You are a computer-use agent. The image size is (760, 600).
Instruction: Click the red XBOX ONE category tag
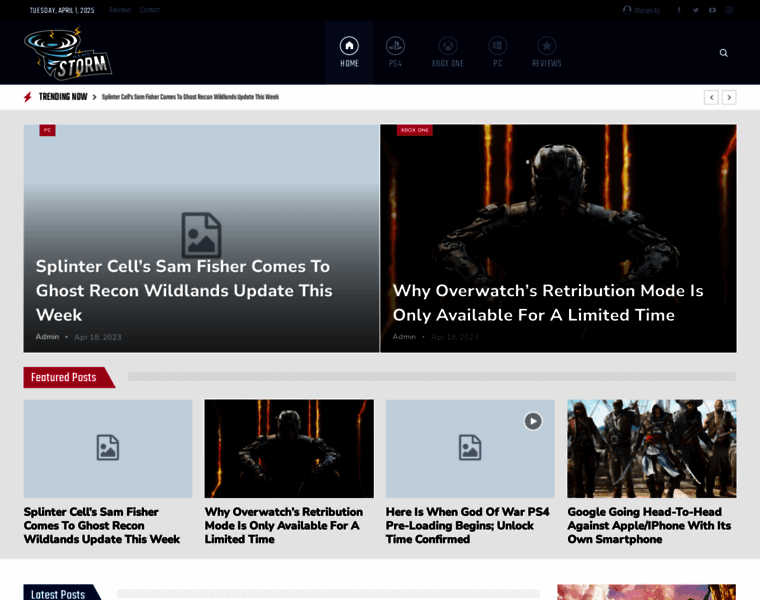tap(415, 130)
